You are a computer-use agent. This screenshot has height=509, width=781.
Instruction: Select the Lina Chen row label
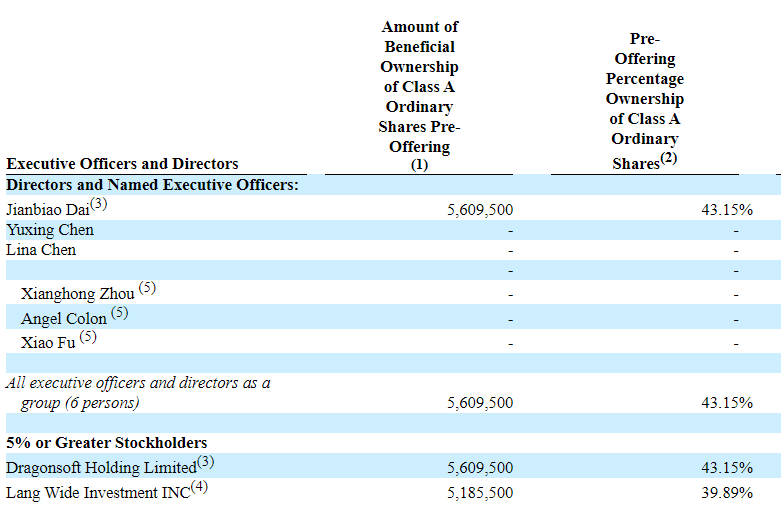pyautogui.click(x=41, y=250)
